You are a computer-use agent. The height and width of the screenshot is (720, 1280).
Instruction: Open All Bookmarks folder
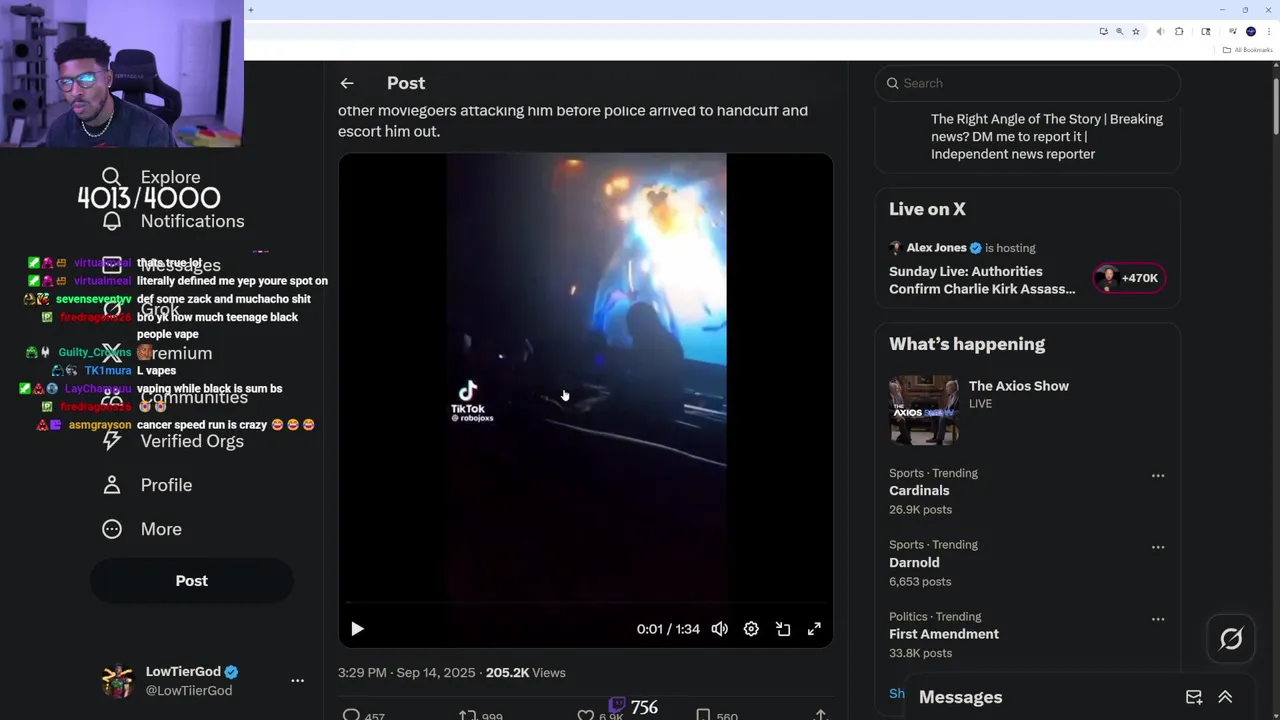(x=1247, y=49)
